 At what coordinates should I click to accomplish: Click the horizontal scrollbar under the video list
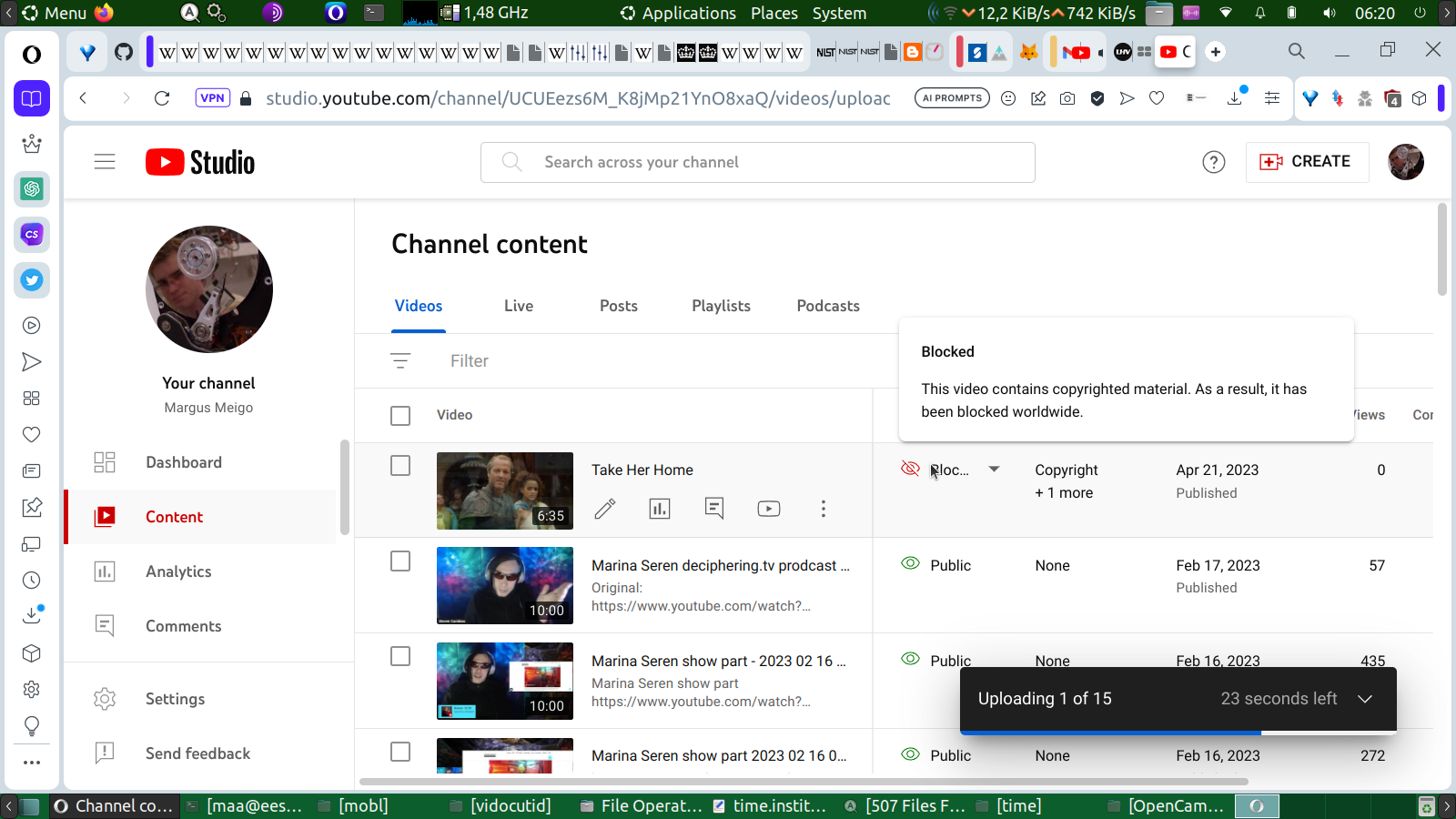click(x=803, y=782)
